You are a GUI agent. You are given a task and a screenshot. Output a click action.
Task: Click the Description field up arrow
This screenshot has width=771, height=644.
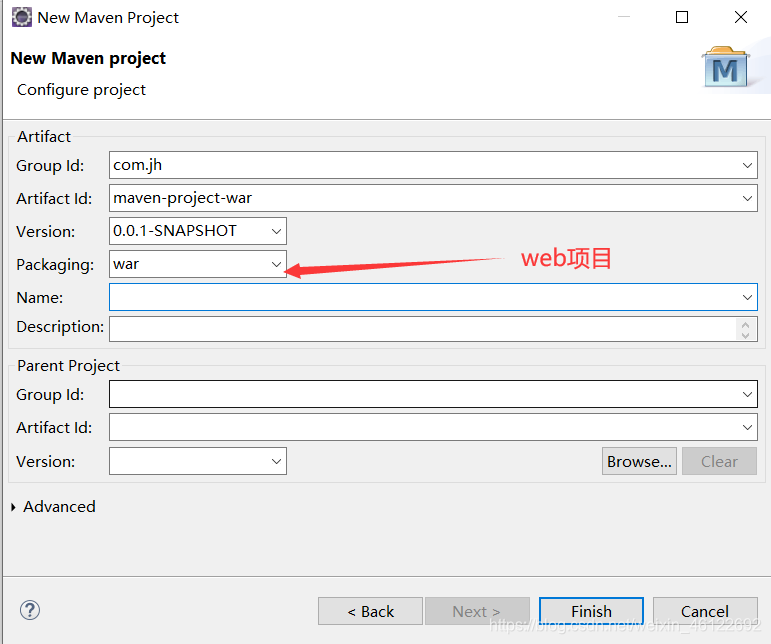tap(745, 324)
